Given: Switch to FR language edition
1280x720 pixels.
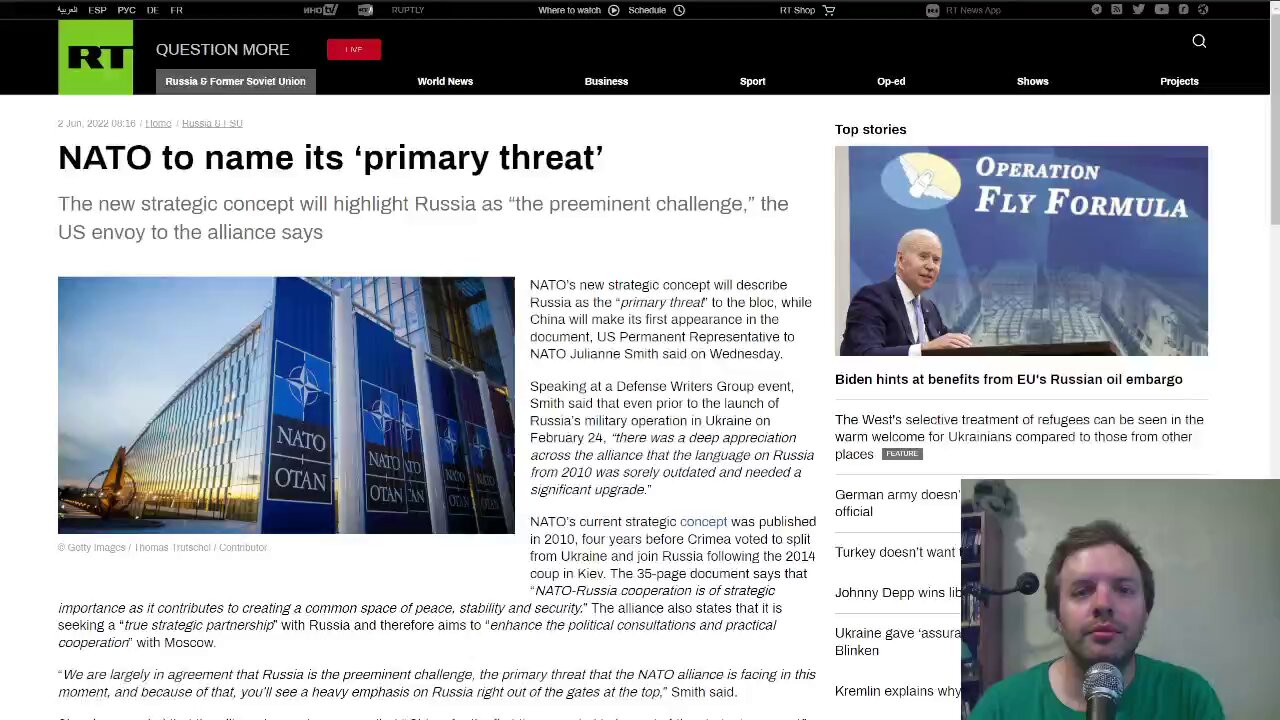Looking at the screenshot, I should (x=176, y=10).
